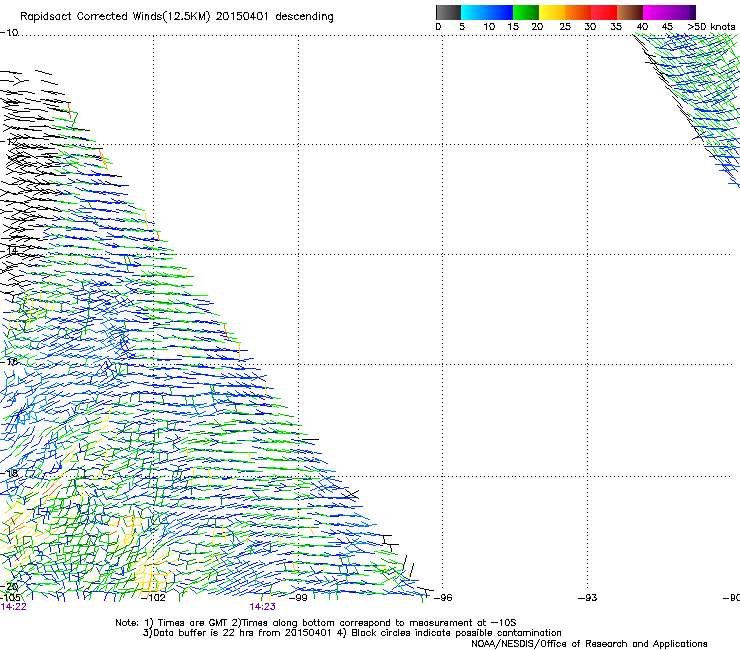
Task: Click the magenta 40-45 knots legend swatch
Action: click(656, 12)
